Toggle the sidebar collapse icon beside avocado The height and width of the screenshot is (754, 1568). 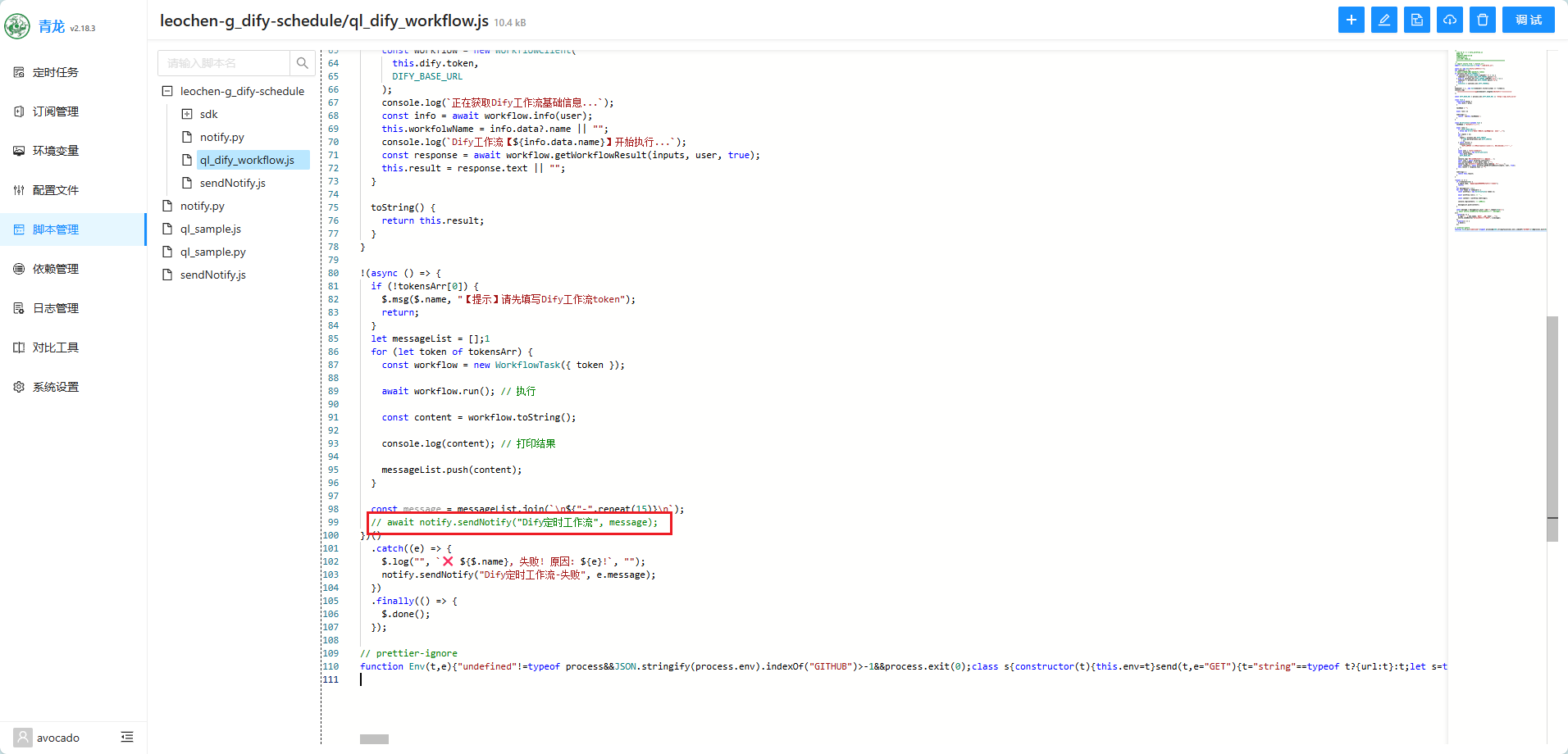(x=127, y=737)
